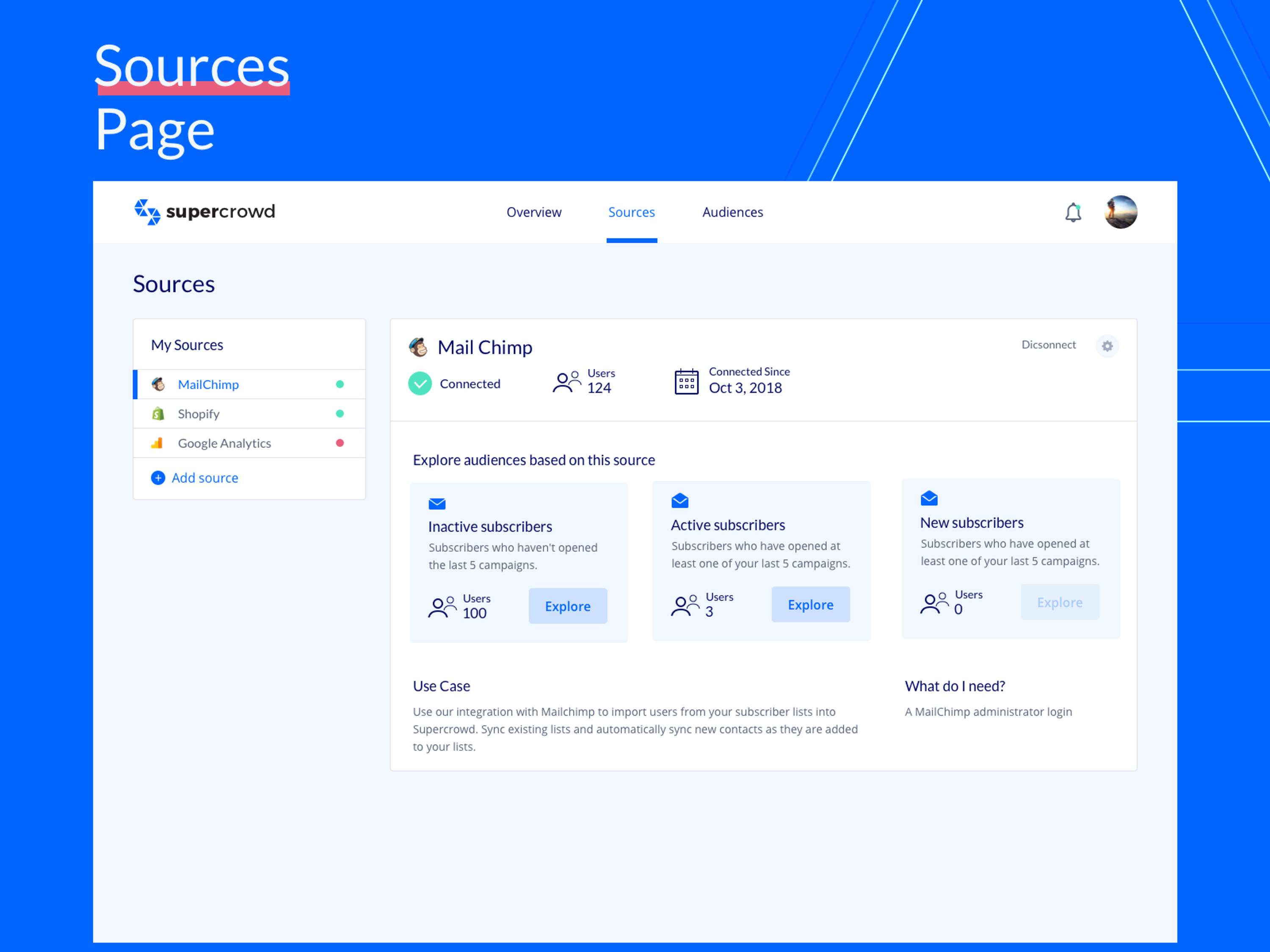The image size is (1270, 952).
Task: Click the 'Inactive subscribers' title
Action: pos(490,527)
